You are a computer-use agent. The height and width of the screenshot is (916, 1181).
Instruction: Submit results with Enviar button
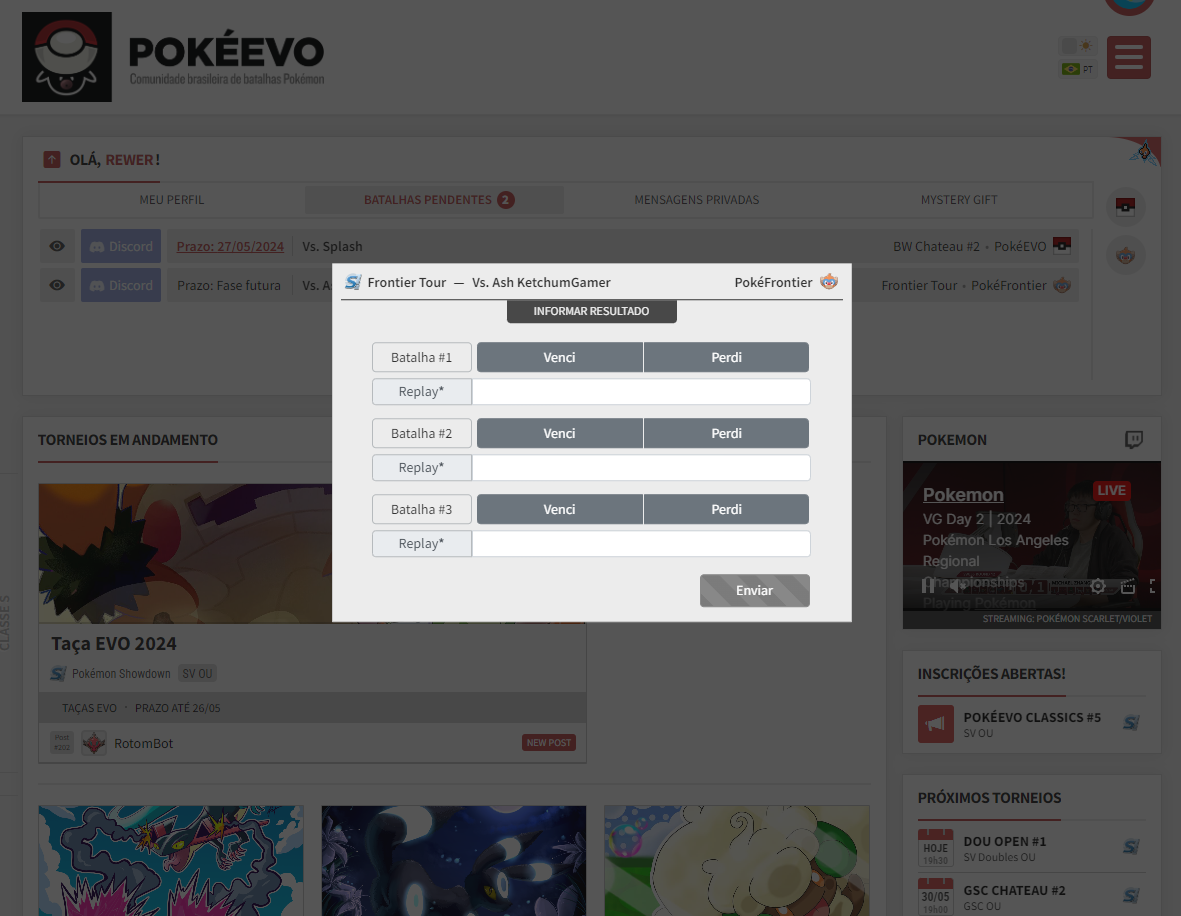point(755,591)
